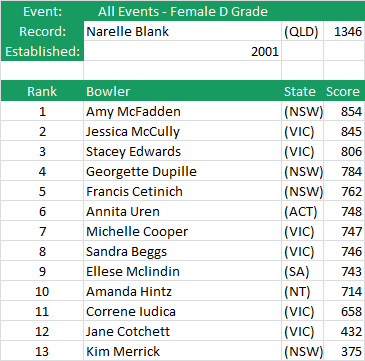Viewport: 365px width, 361px height.
Task: Click the 'Event:' label cell
Action: point(42,11)
